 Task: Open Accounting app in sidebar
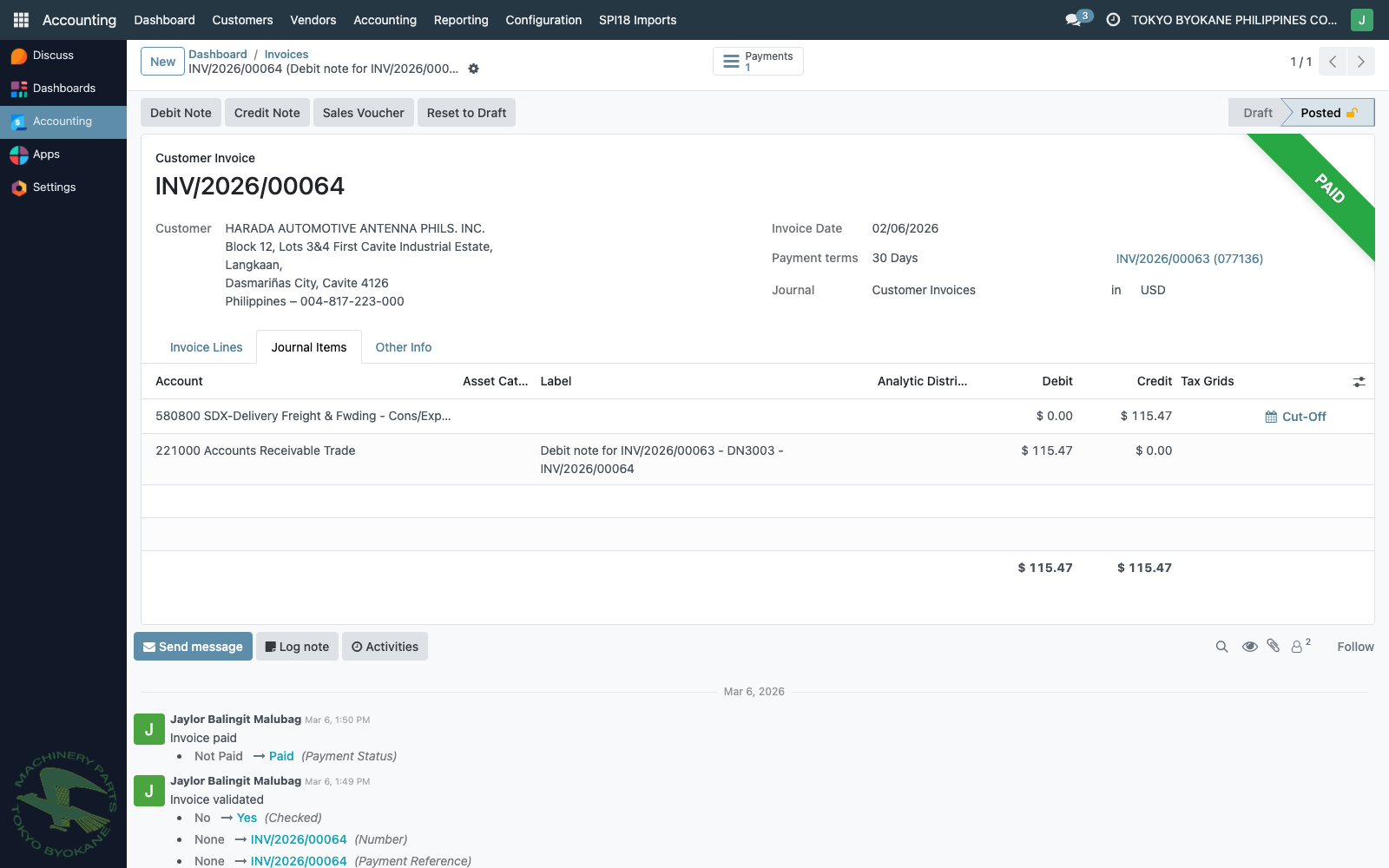(x=63, y=122)
